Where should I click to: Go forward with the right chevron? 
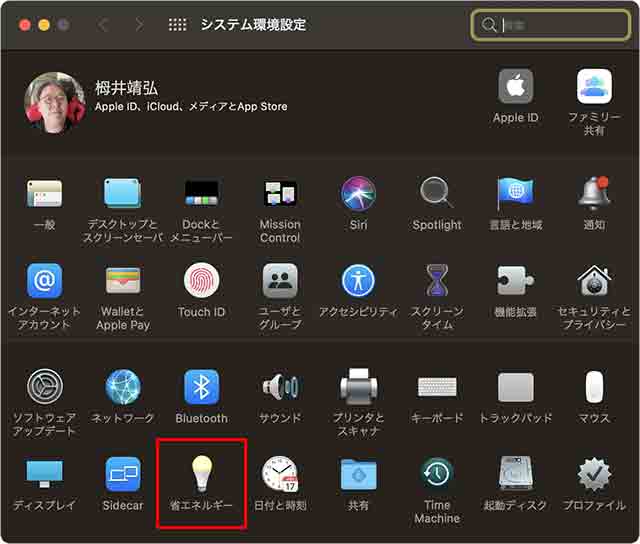pyautogui.click(x=139, y=24)
